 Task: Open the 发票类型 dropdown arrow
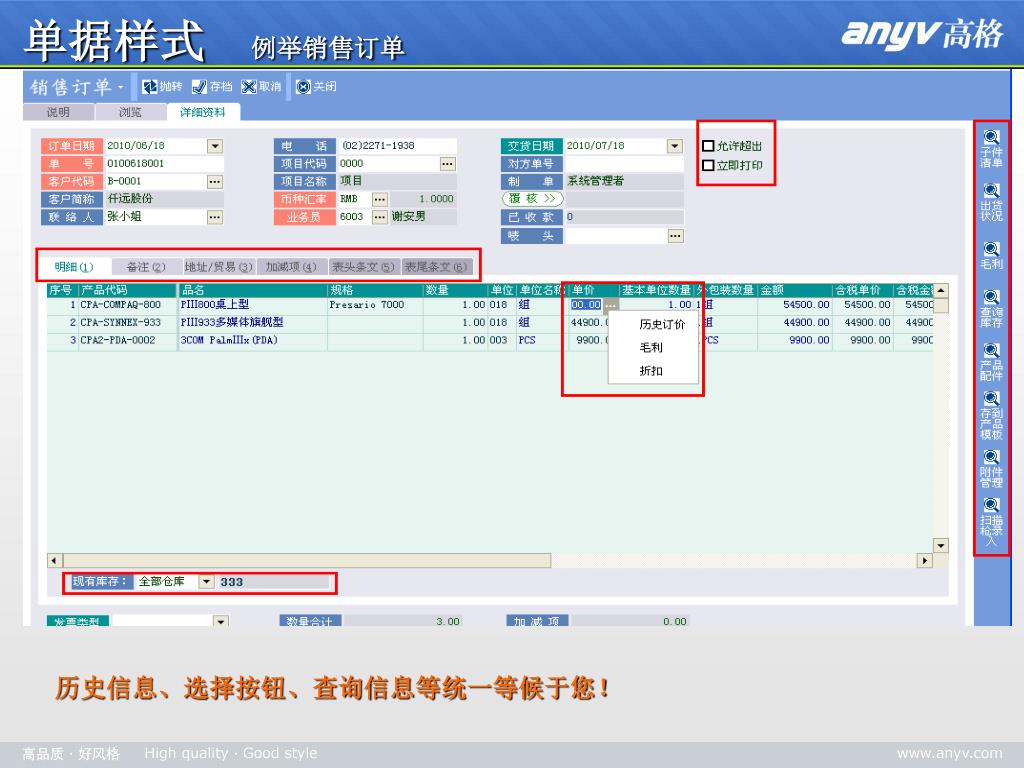click(x=221, y=621)
